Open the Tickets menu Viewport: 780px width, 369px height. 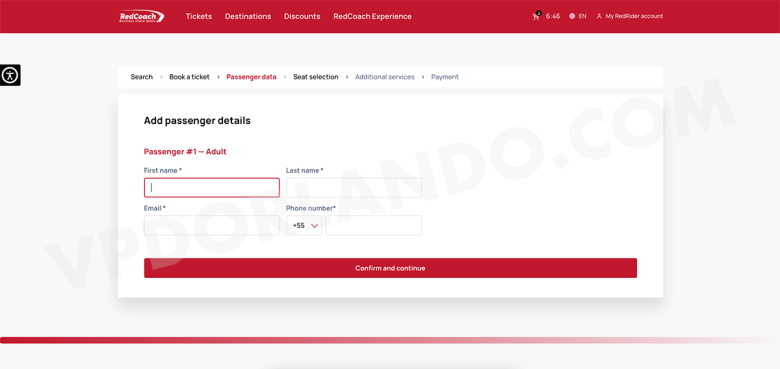pos(199,16)
